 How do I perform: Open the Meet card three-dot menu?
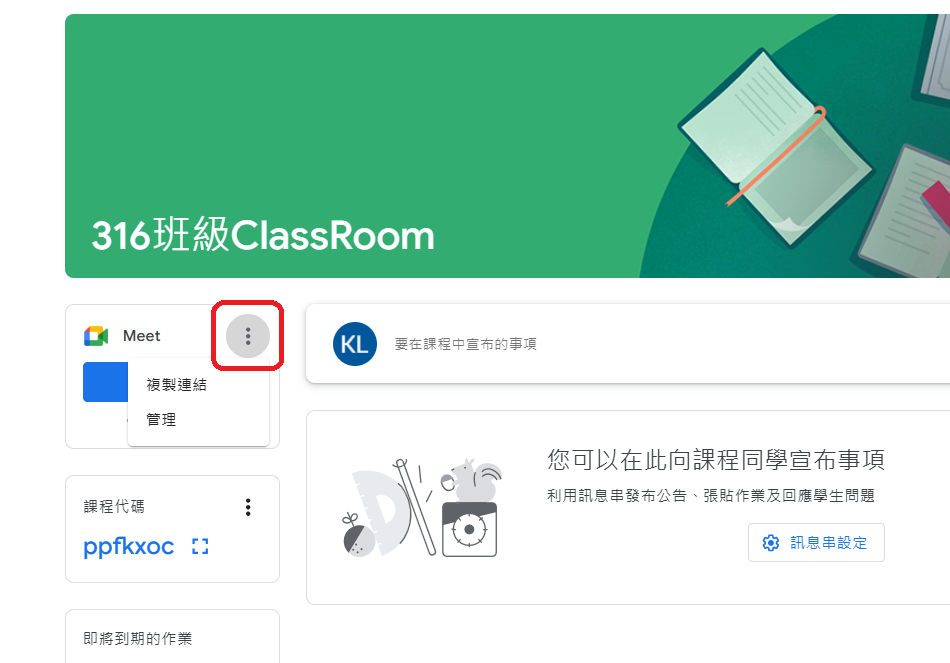click(x=248, y=336)
